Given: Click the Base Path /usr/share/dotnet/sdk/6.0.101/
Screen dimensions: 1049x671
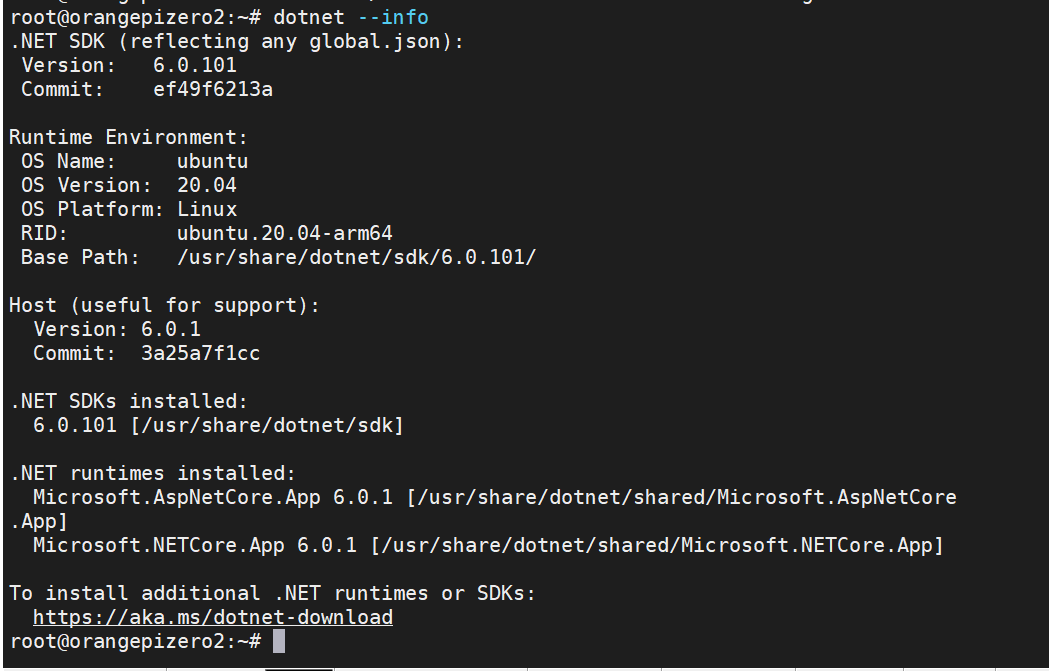Looking at the screenshot, I should (x=357, y=257).
